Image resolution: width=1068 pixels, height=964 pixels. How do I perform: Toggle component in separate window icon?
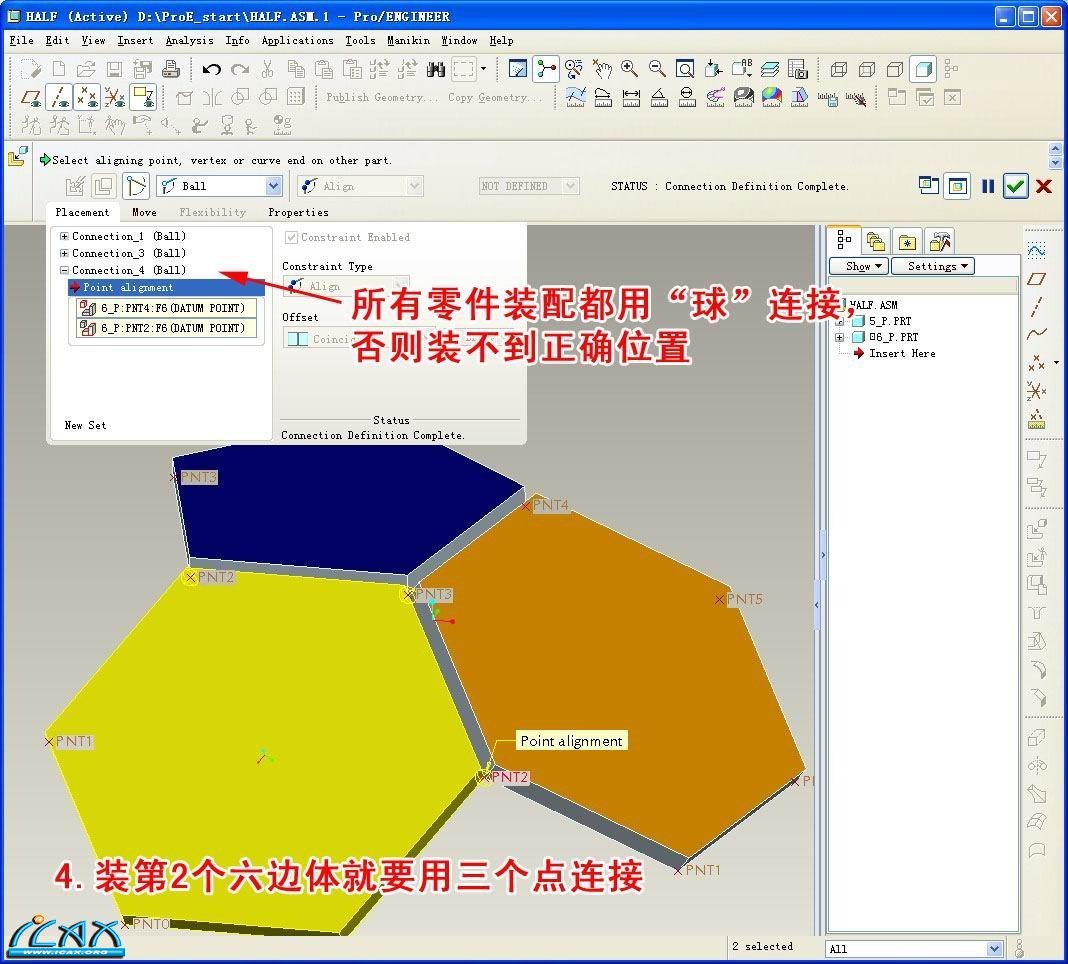(x=928, y=186)
